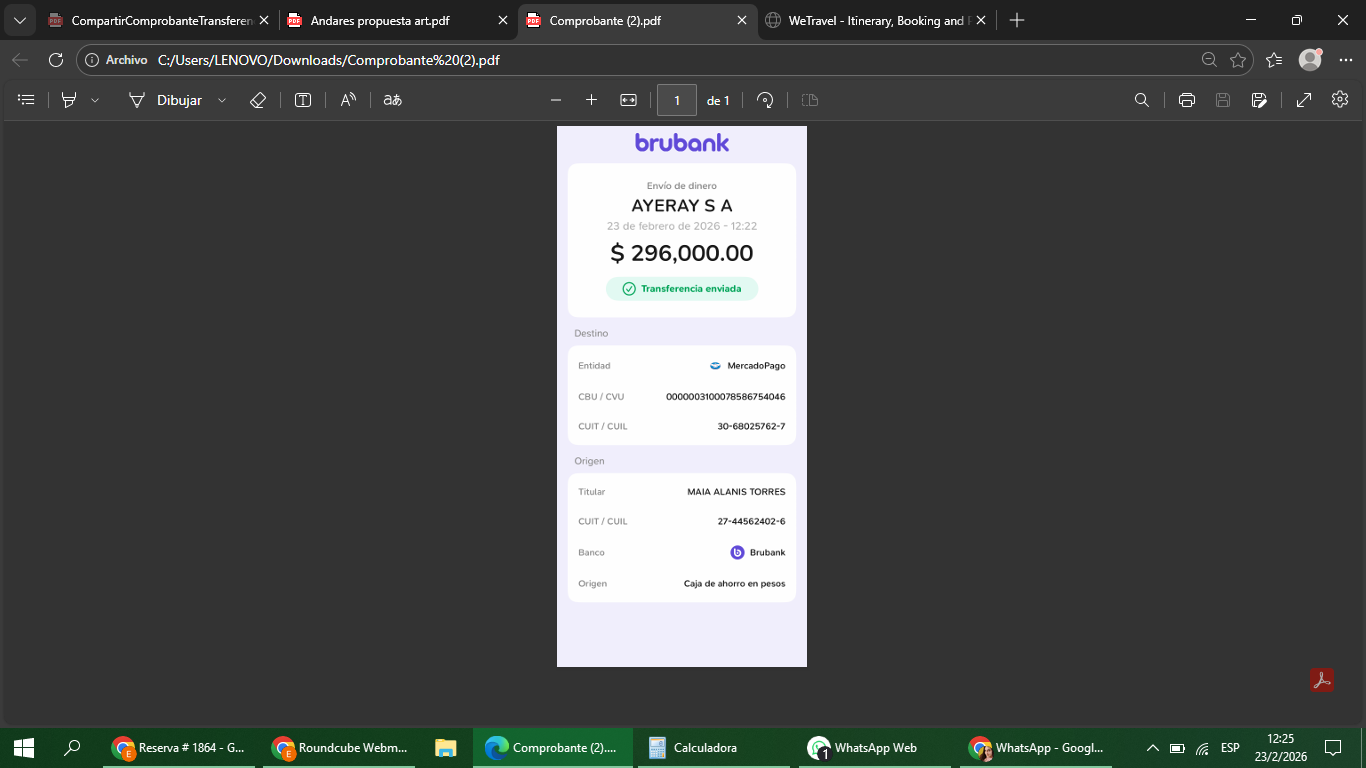Image resolution: width=1366 pixels, height=768 pixels.
Task: Enter full screen PDF view
Action: (1304, 100)
